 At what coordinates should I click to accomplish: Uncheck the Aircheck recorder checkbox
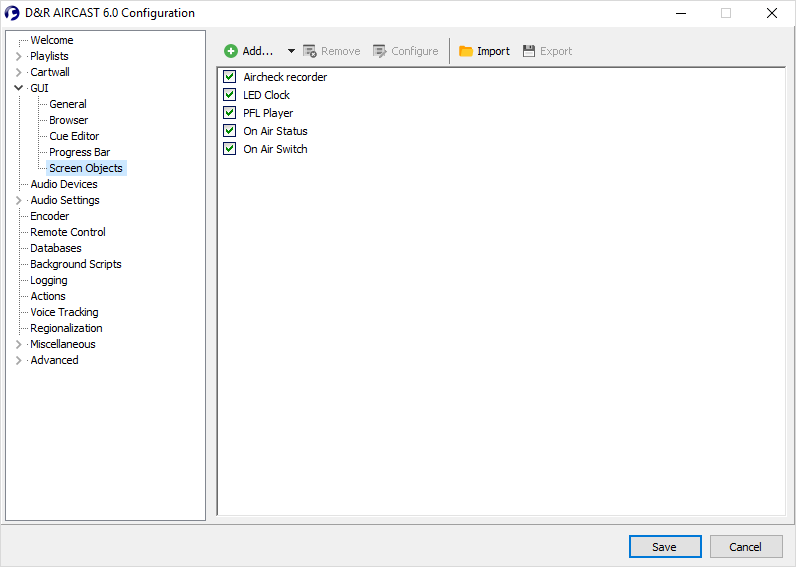[x=230, y=77]
